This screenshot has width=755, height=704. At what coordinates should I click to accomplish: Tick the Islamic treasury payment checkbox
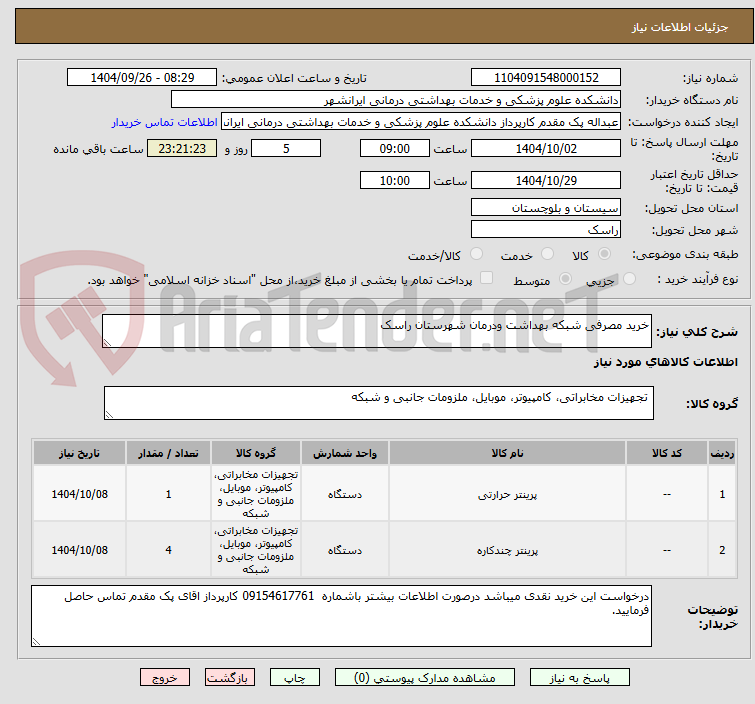(487, 280)
